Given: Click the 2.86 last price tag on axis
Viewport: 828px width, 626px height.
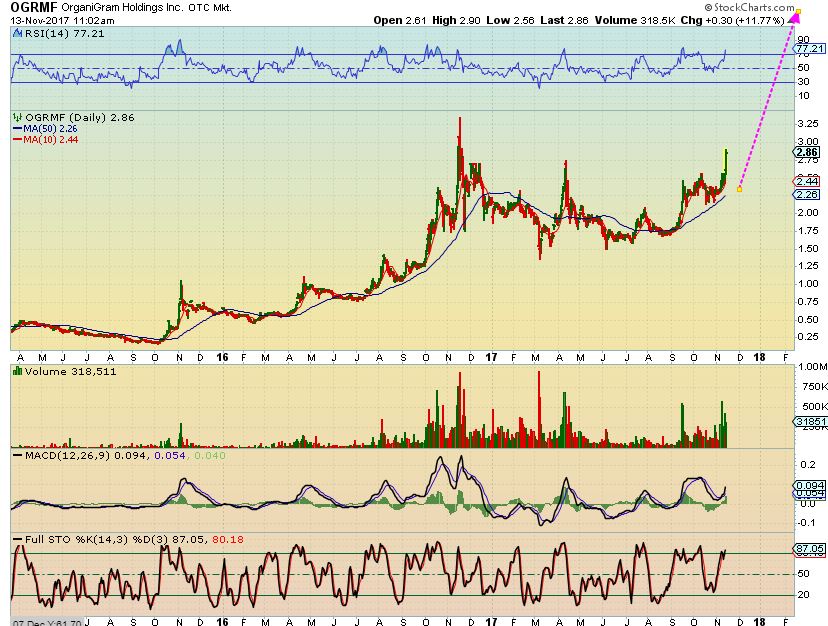Looking at the screenshot, I should click(x=808, y=153).
